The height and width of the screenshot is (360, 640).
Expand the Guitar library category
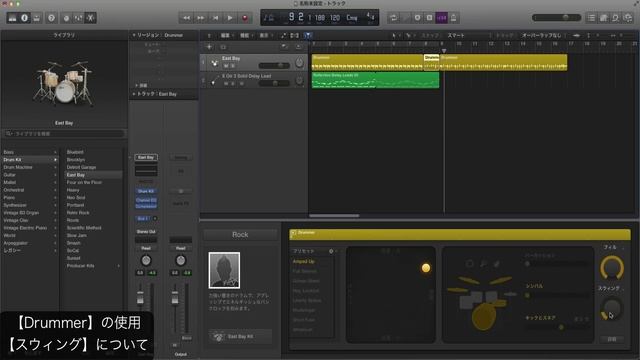pyautogui.click(x=29, y=175)
